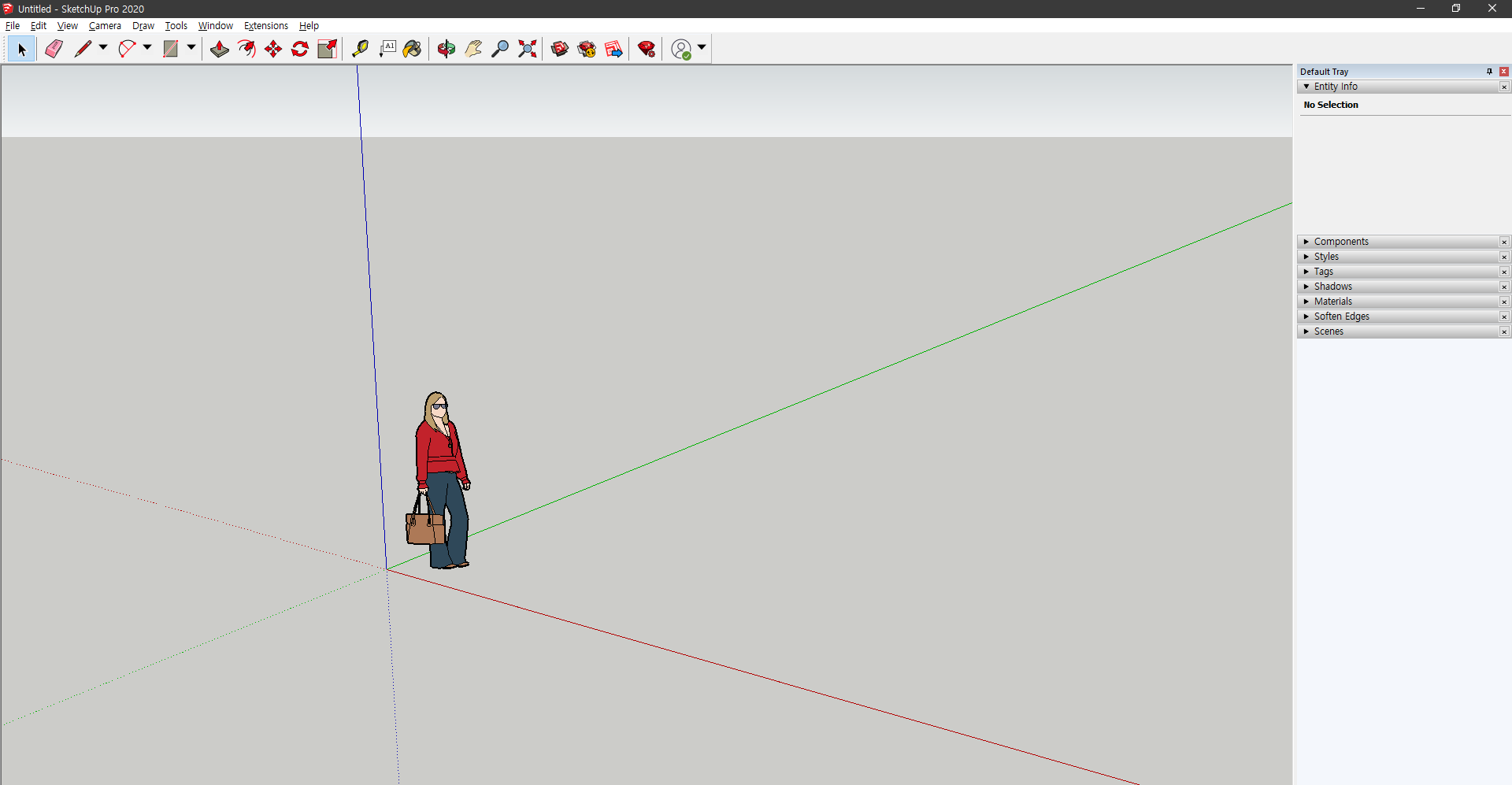Image resolution: width=1512 pixels, height=785 pixels.
Task: Open the Edit menu
Action: pos(39,26)
